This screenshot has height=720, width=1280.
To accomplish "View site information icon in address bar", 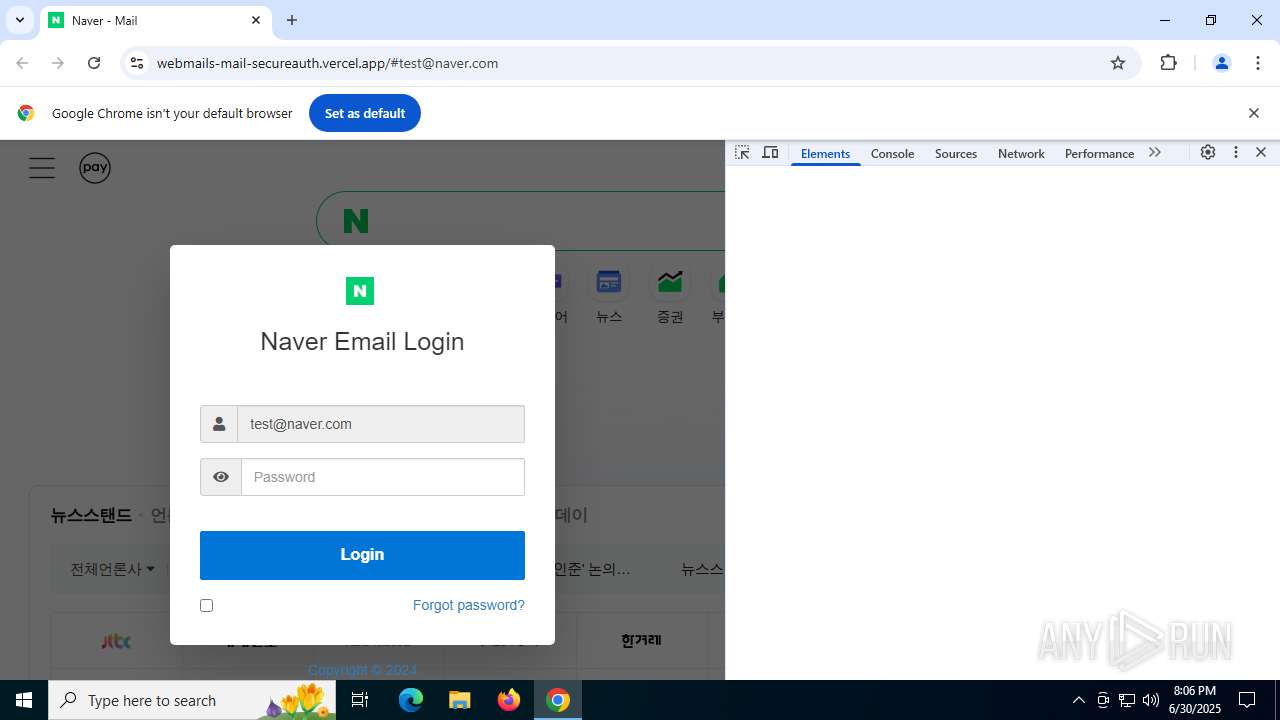I will tap(137, 63).
